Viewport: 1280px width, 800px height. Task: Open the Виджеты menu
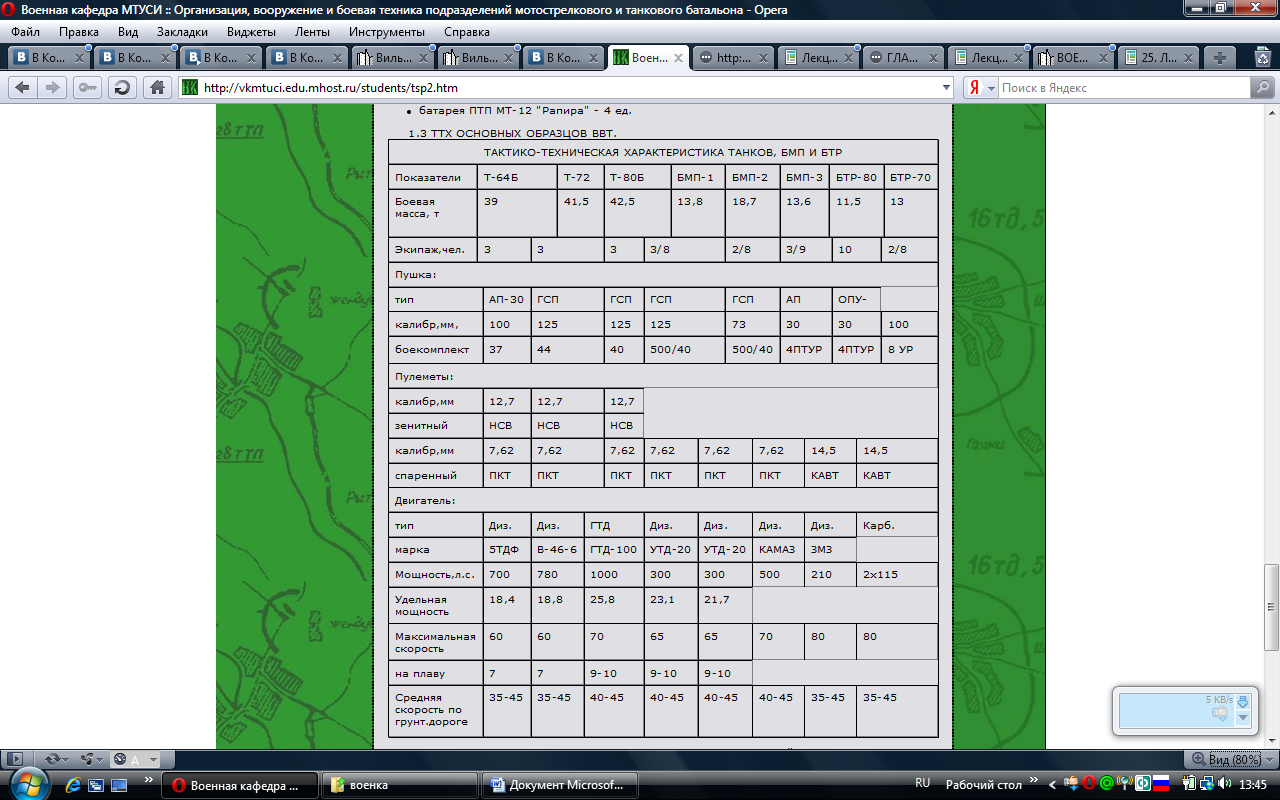[251, 32]
